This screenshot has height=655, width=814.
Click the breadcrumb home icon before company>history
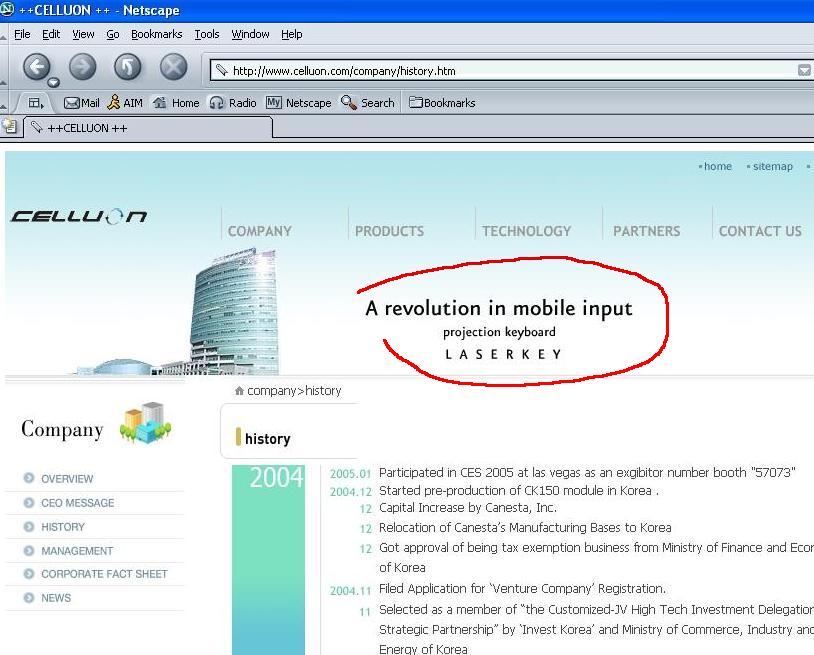point(239,391)
